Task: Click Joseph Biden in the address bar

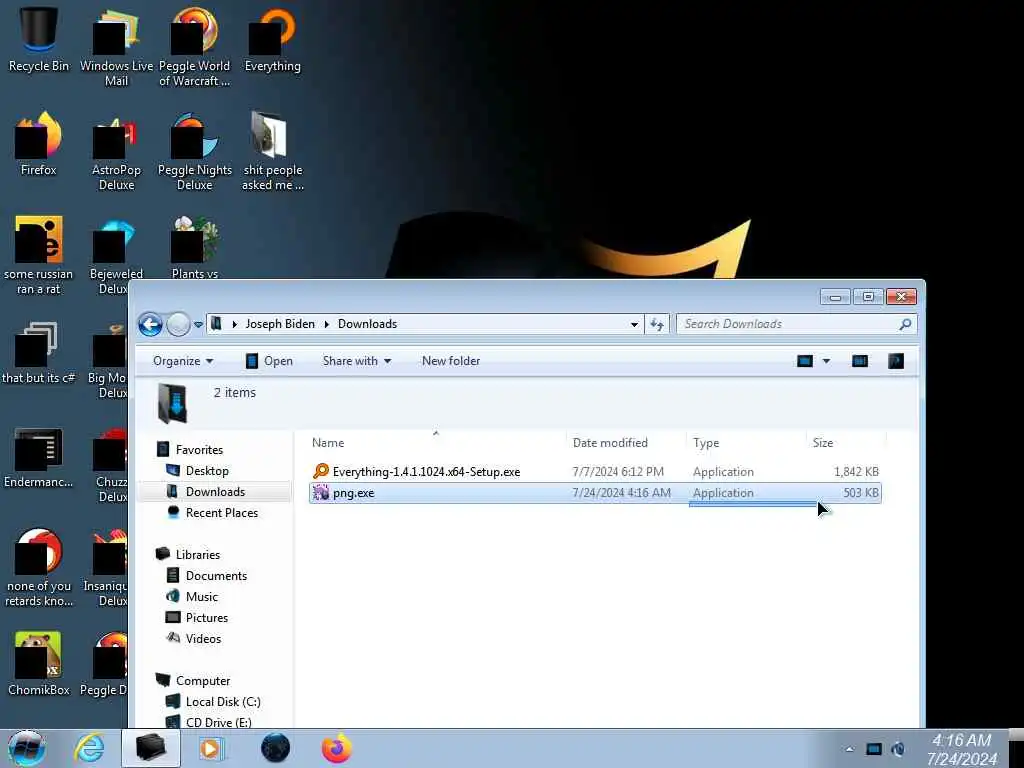Action: [280, 324]
